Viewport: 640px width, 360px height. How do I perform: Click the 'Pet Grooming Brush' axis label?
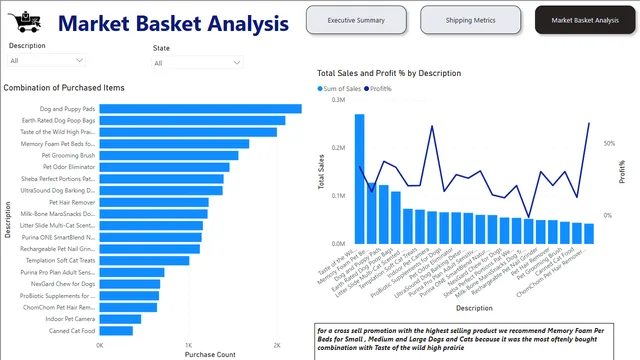point(68,156)
